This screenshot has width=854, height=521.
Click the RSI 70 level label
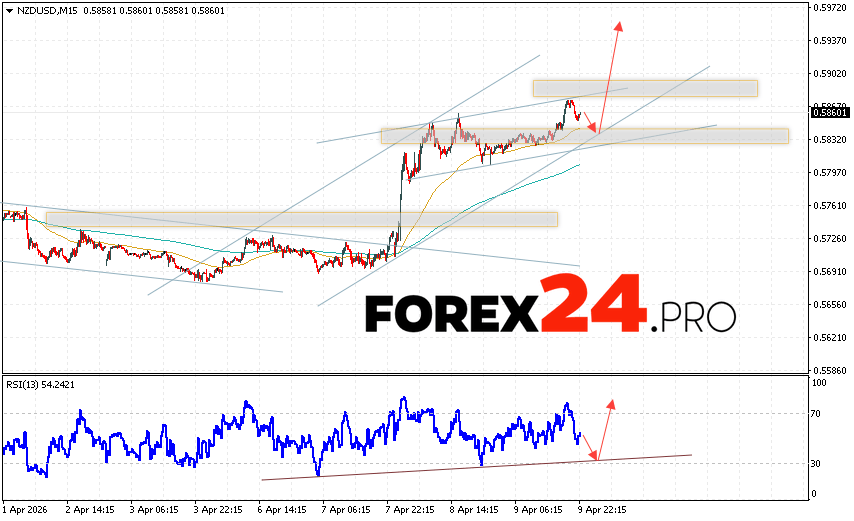tap(818, 413)
